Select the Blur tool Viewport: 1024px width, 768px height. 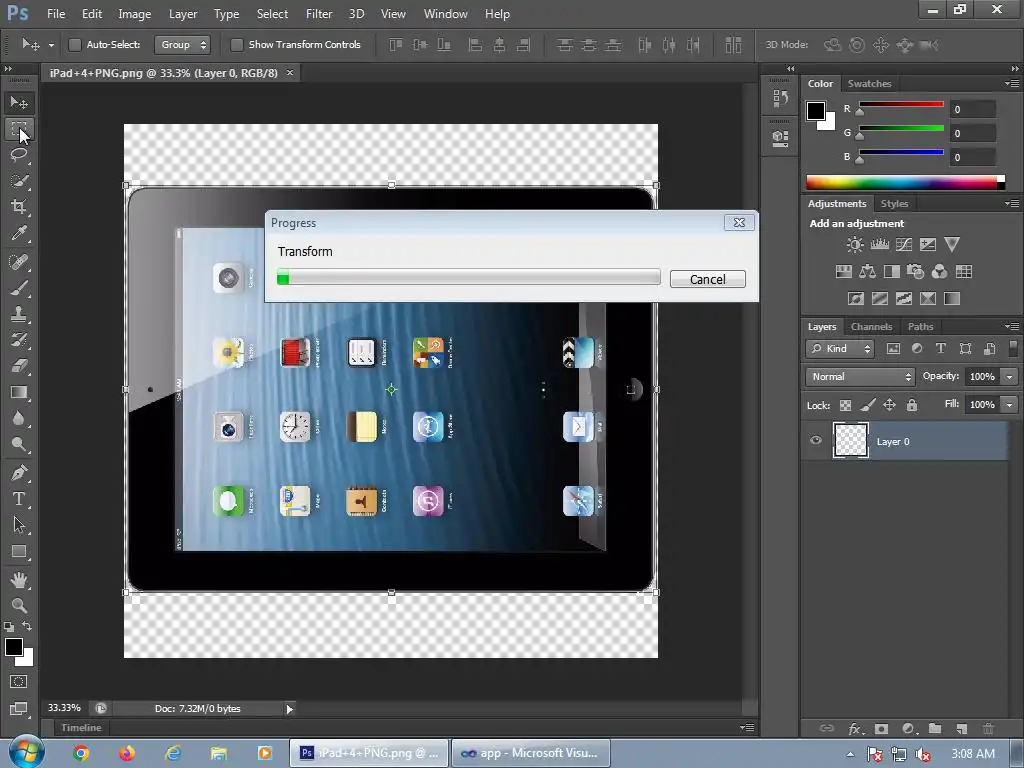coord(19,419)
